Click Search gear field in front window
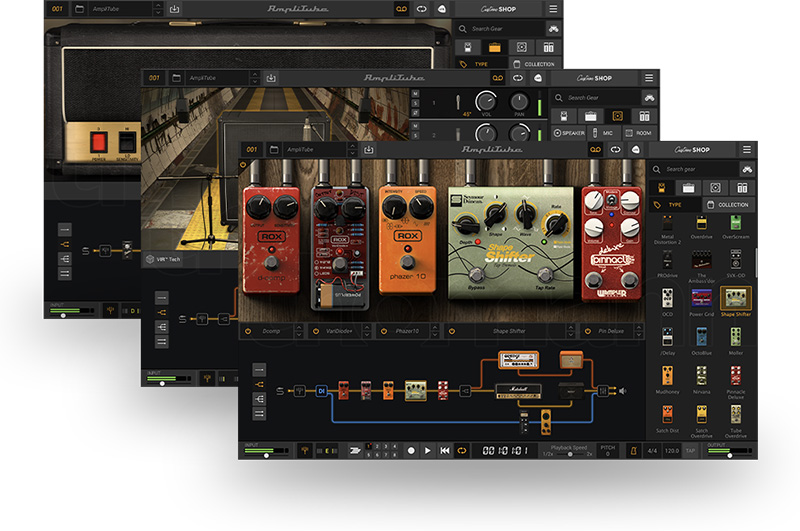The height and width of the screenshot is (531, 800). [x=694, y=169]
